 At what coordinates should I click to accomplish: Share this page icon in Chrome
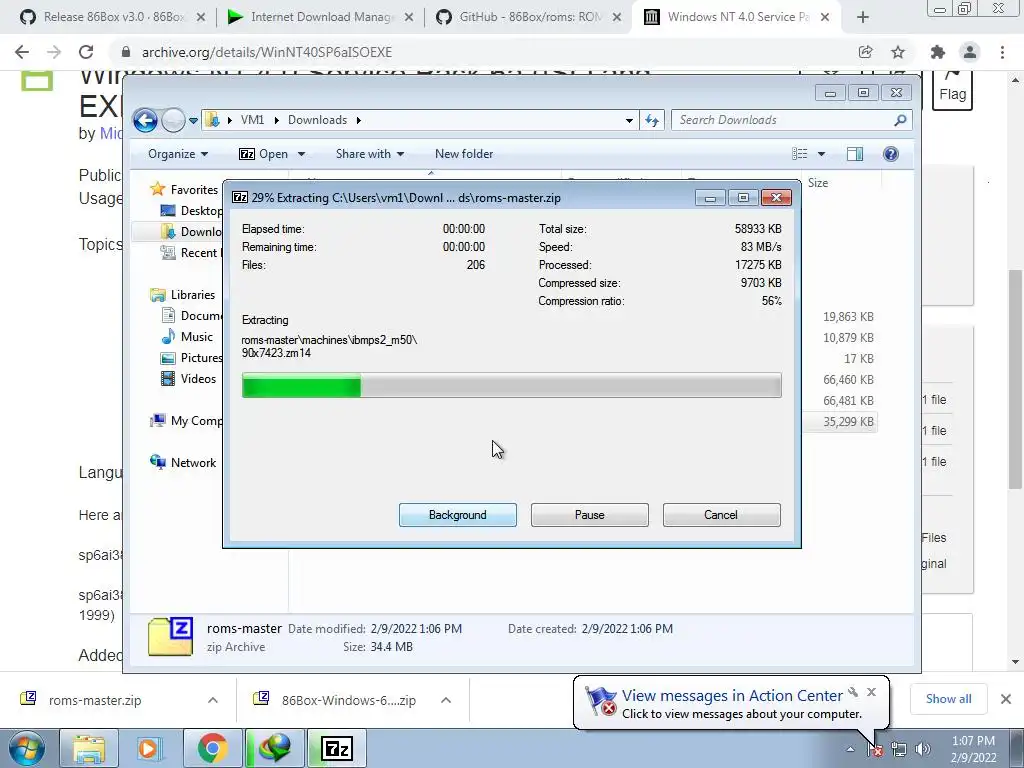(866, 52)
